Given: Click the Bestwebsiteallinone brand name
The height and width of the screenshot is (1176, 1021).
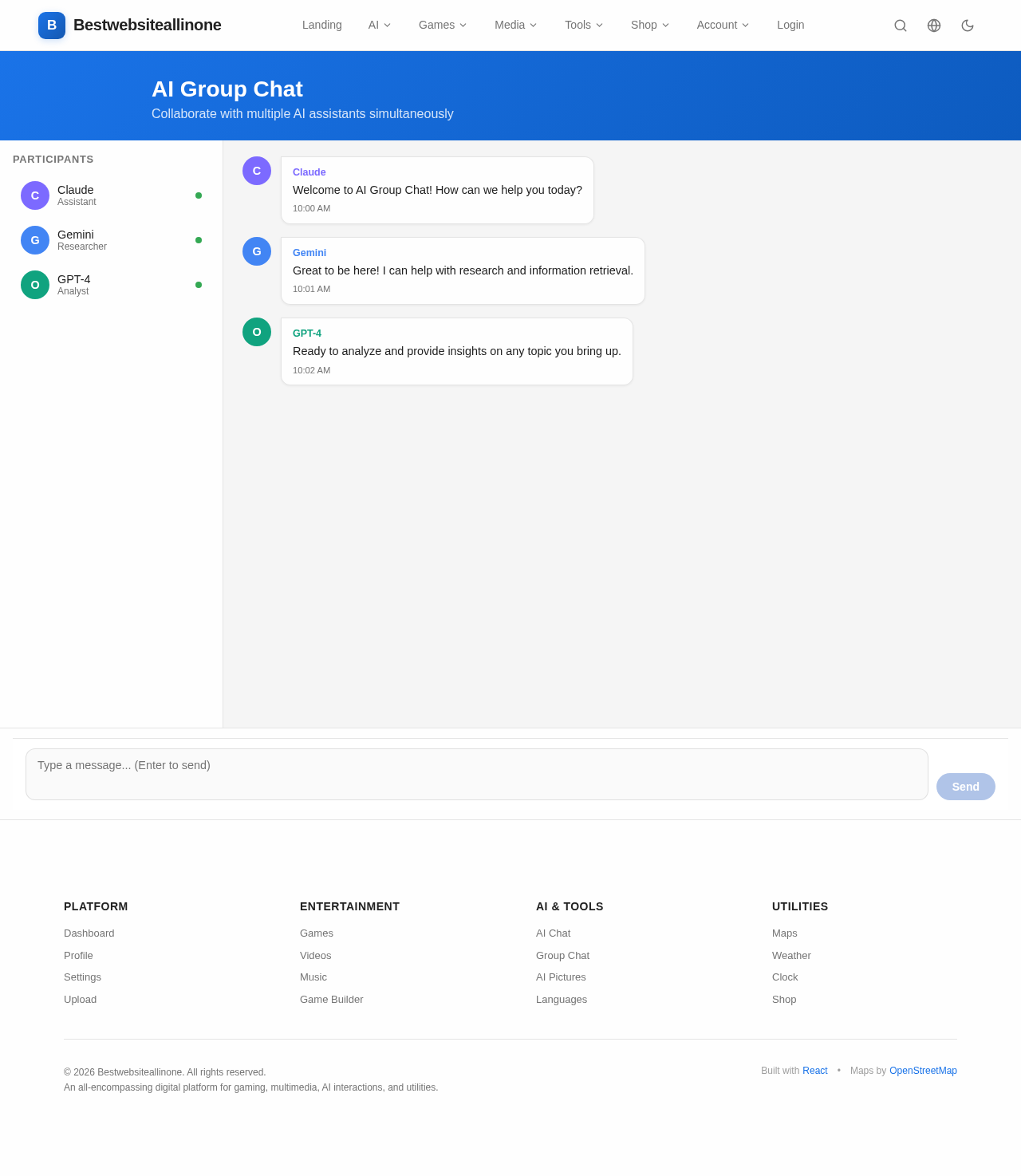Looking at the screenshot, I should pos(148,26).
